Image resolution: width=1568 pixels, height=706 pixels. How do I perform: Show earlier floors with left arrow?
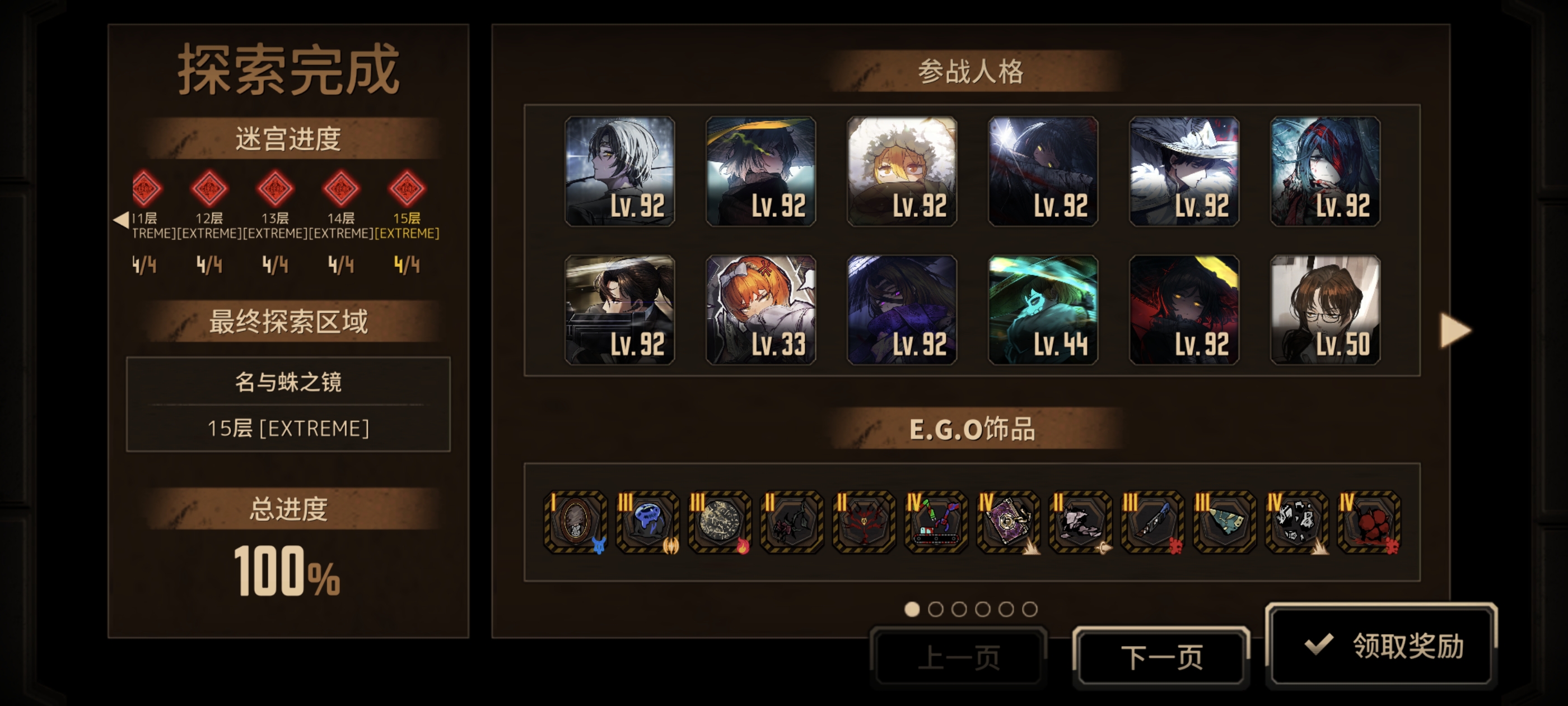pyautogui.click(x=122, y=219)
